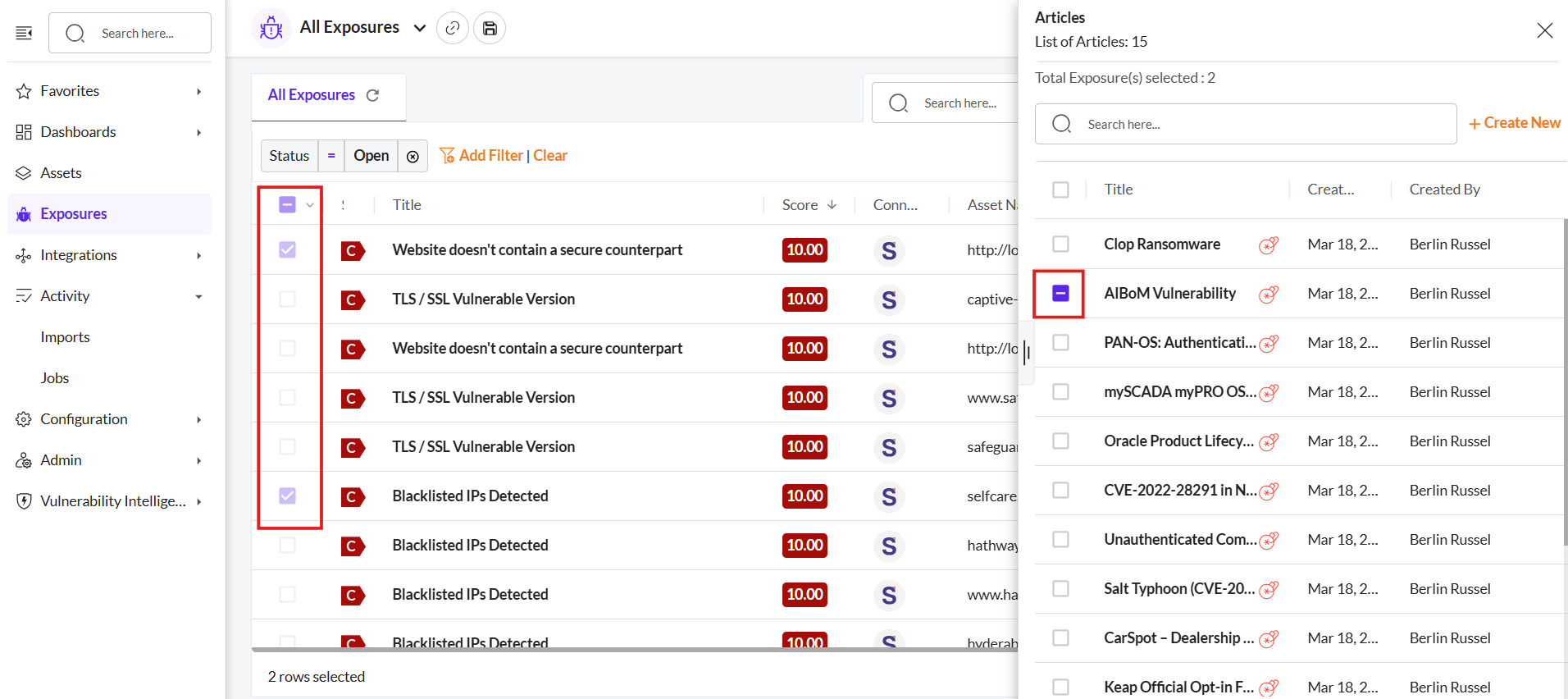Check the PAN-OS: Authentication article checkbox

[x=1060, y=342]
